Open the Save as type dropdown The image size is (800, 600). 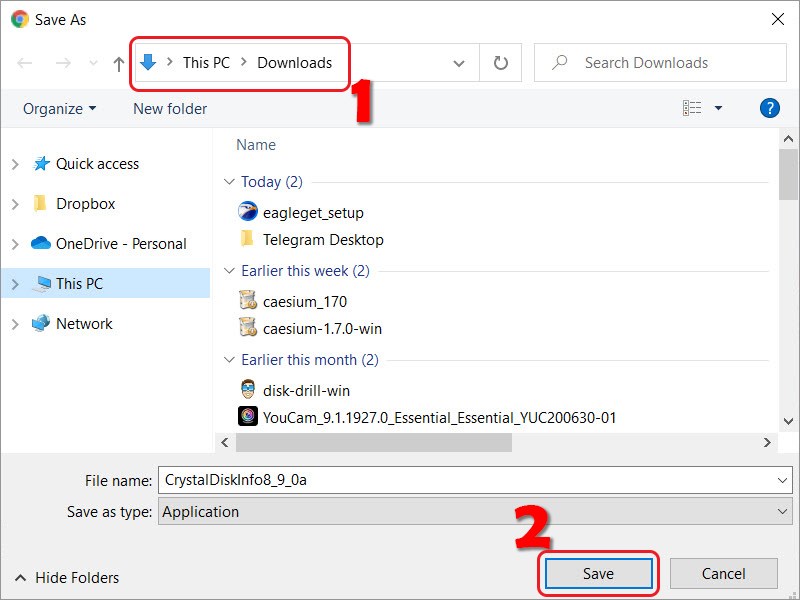[x=785, y=511]
